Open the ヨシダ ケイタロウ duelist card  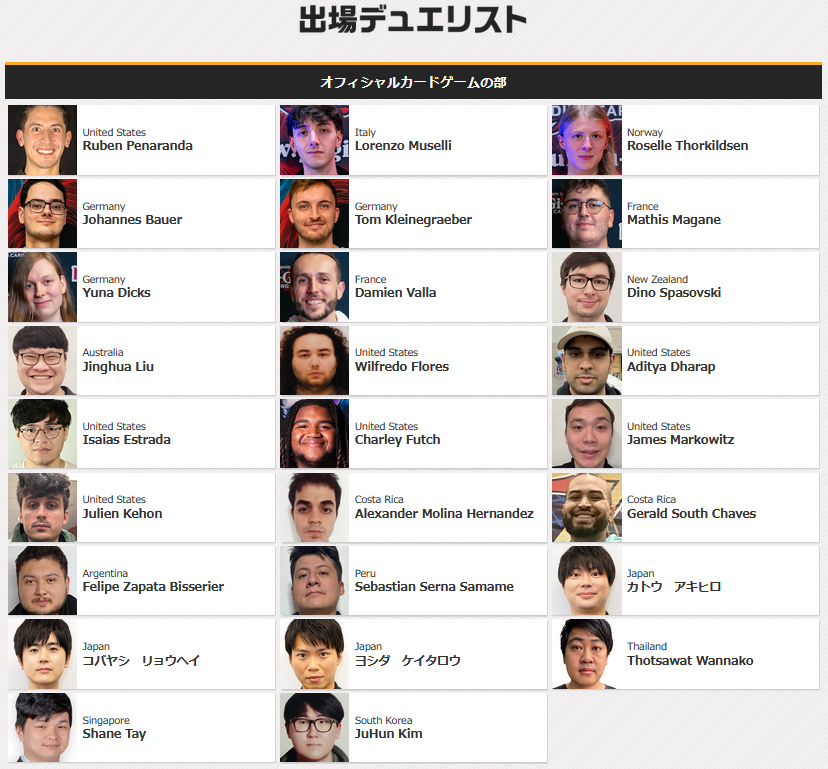(413, 654)
